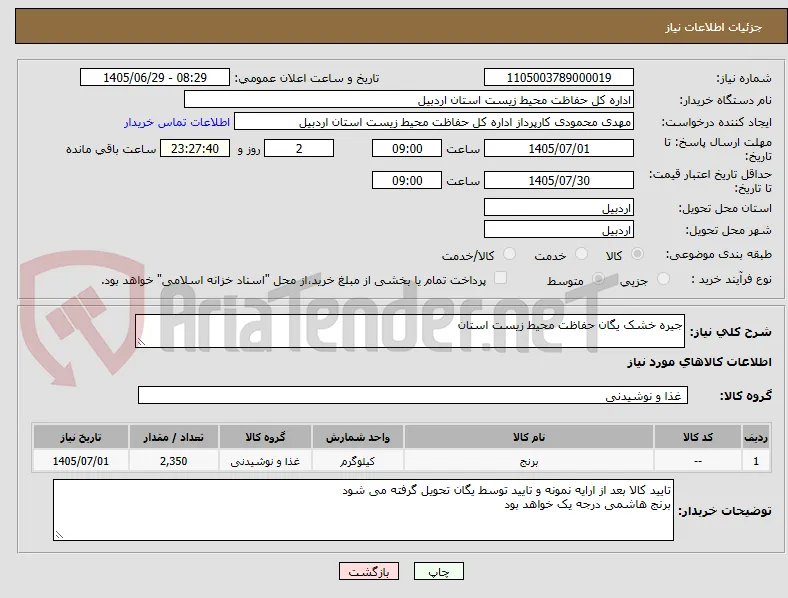Select the جزیی purchase type radio
This screenshot has height=598, width=788.
click(663, 278)
